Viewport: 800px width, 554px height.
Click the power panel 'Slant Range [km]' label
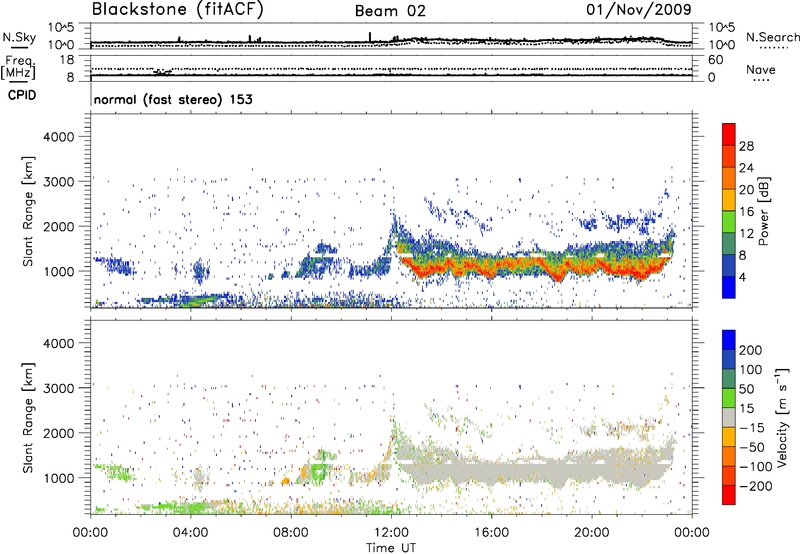28,211
